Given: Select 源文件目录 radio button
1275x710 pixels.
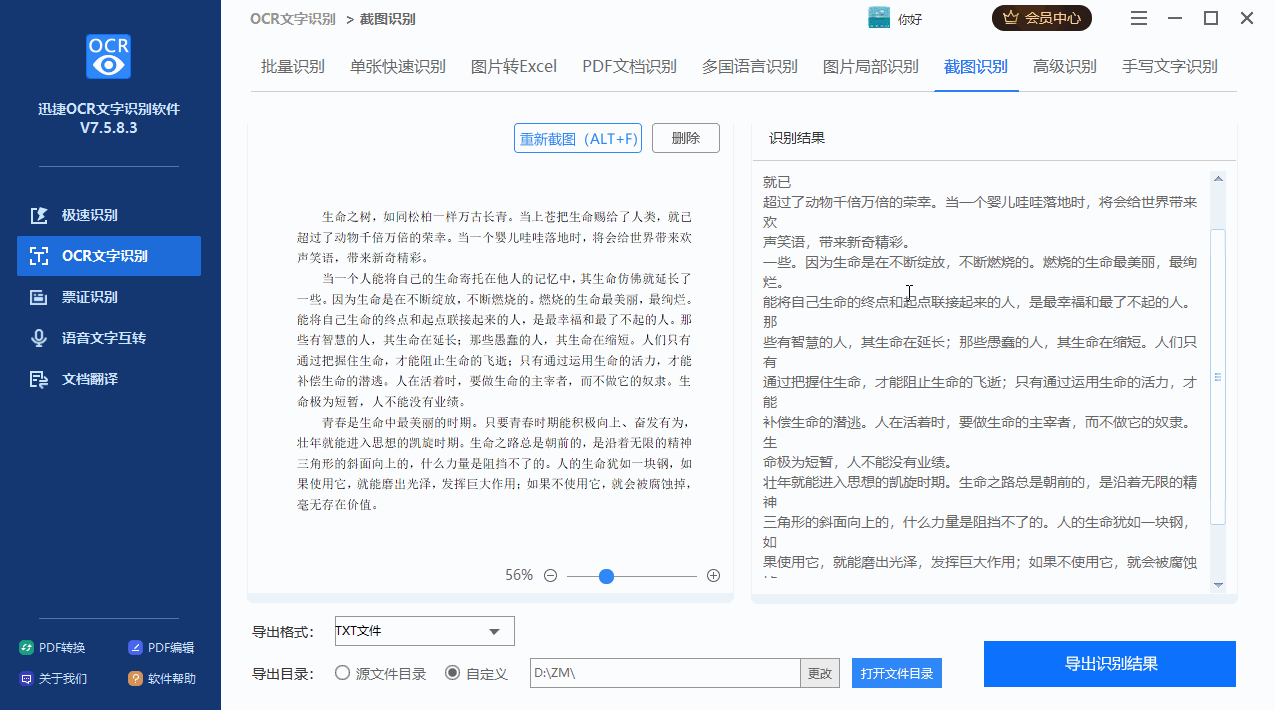Looking at the screenshot, I should [342, 673].
